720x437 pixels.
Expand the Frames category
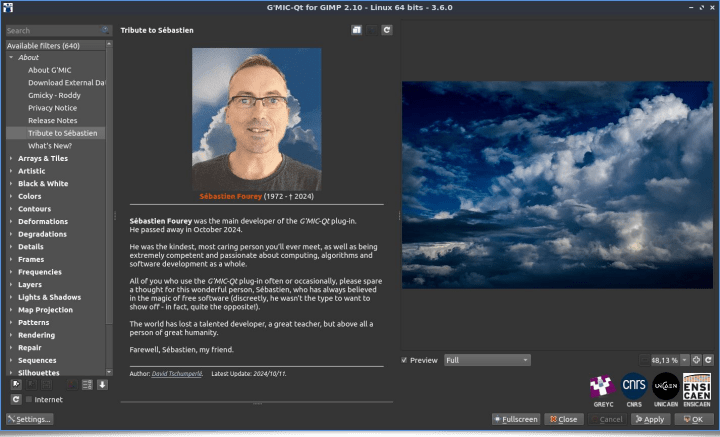[x=11, y=259]
